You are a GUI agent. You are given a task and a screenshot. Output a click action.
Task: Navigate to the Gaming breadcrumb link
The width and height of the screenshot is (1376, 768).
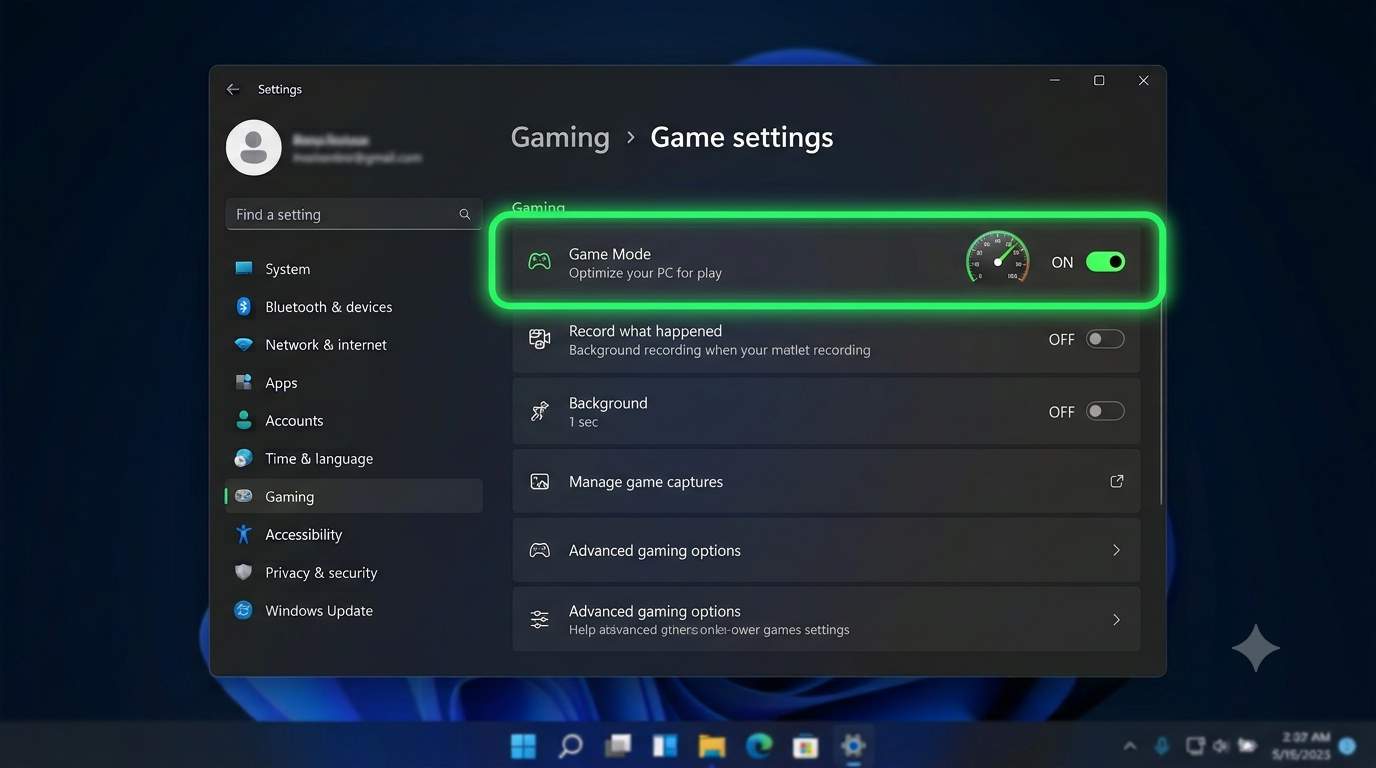pos(560,137)
